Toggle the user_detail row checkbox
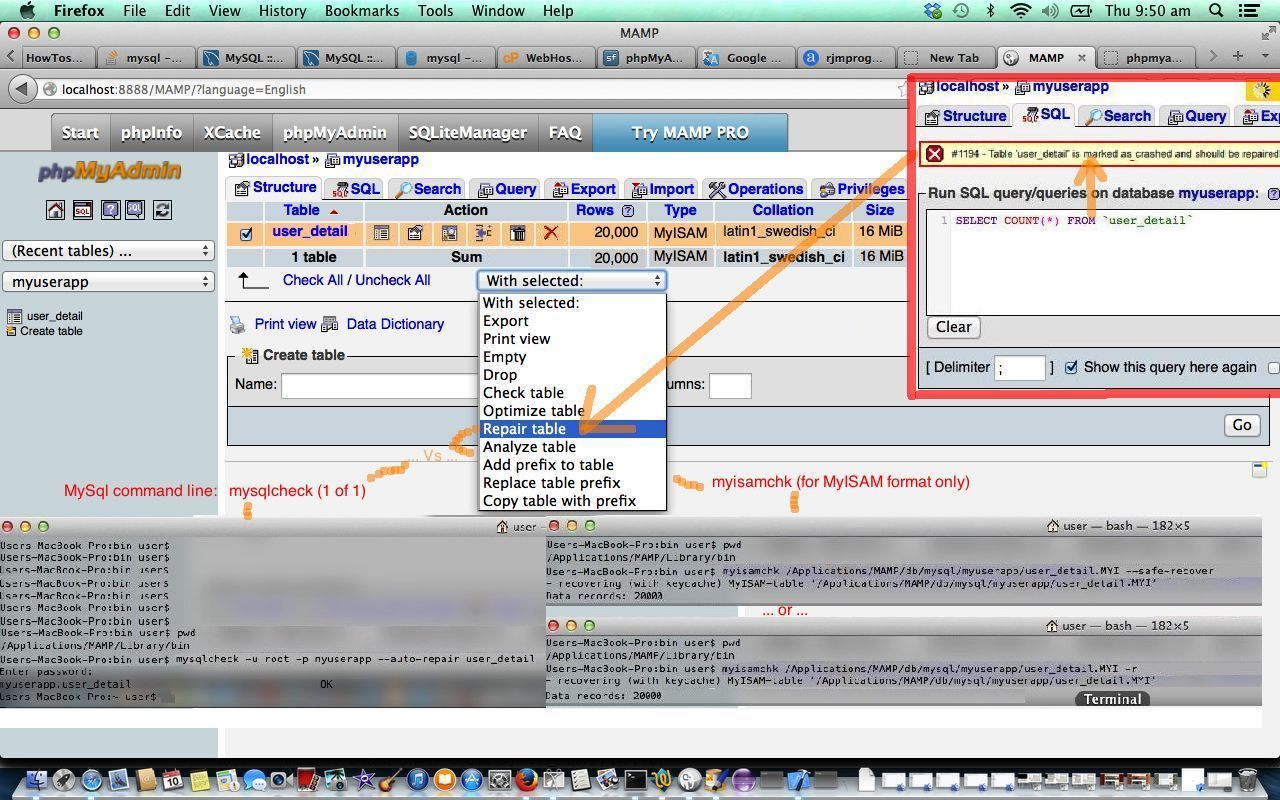Viewport: 1280px width, 800px height. (247, 234)
